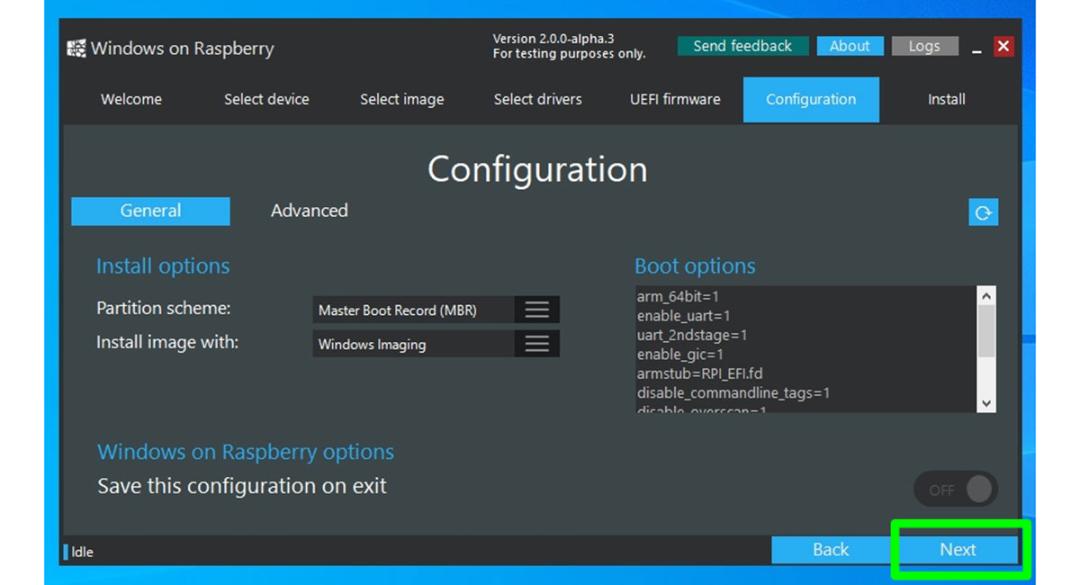
Task: Click the refresh configuration icon
Action: click(x=983, y=212)
